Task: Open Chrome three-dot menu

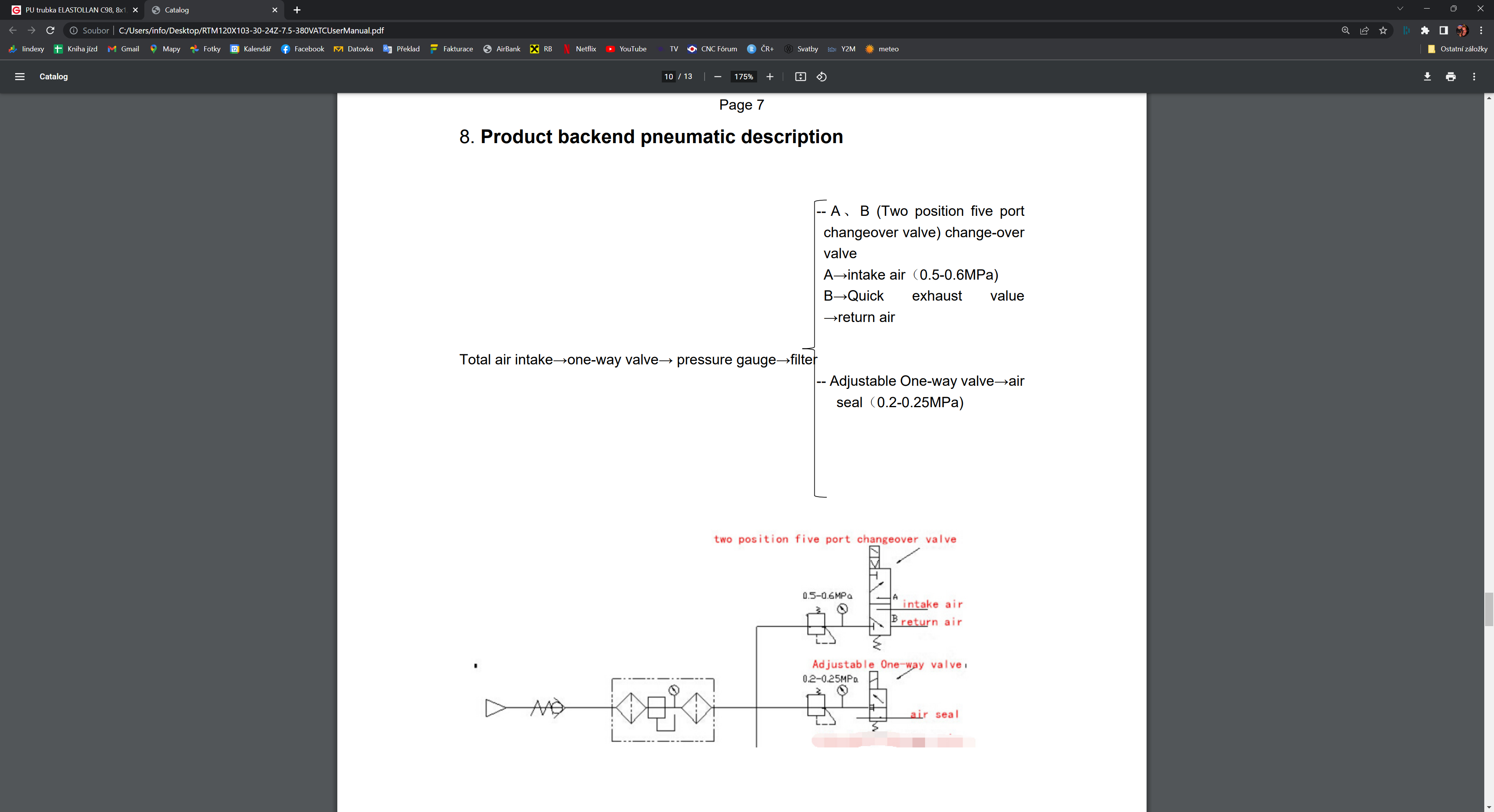Action: (x=1481, y=30)
